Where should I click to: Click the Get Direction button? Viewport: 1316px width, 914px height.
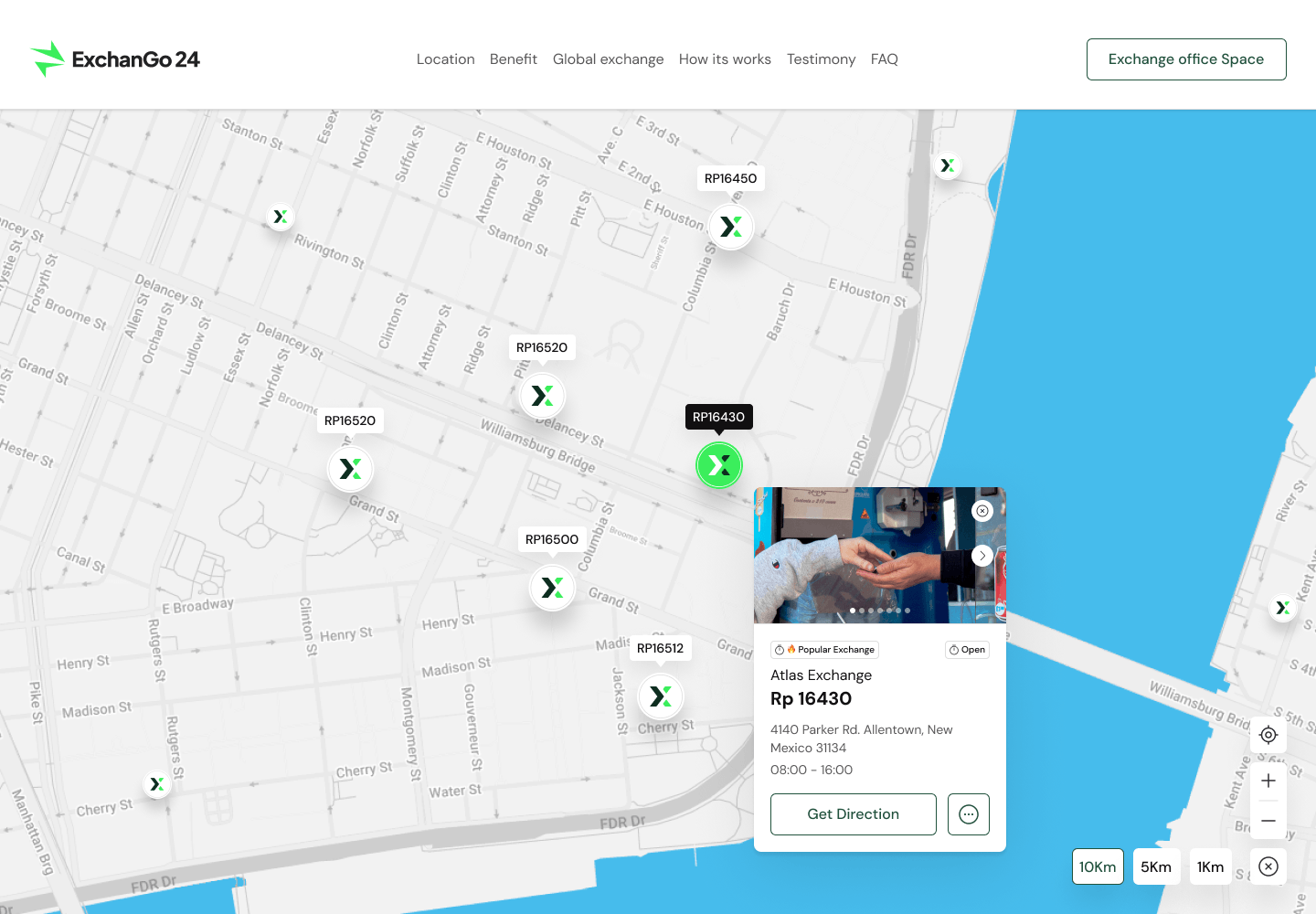pos(853,813)
